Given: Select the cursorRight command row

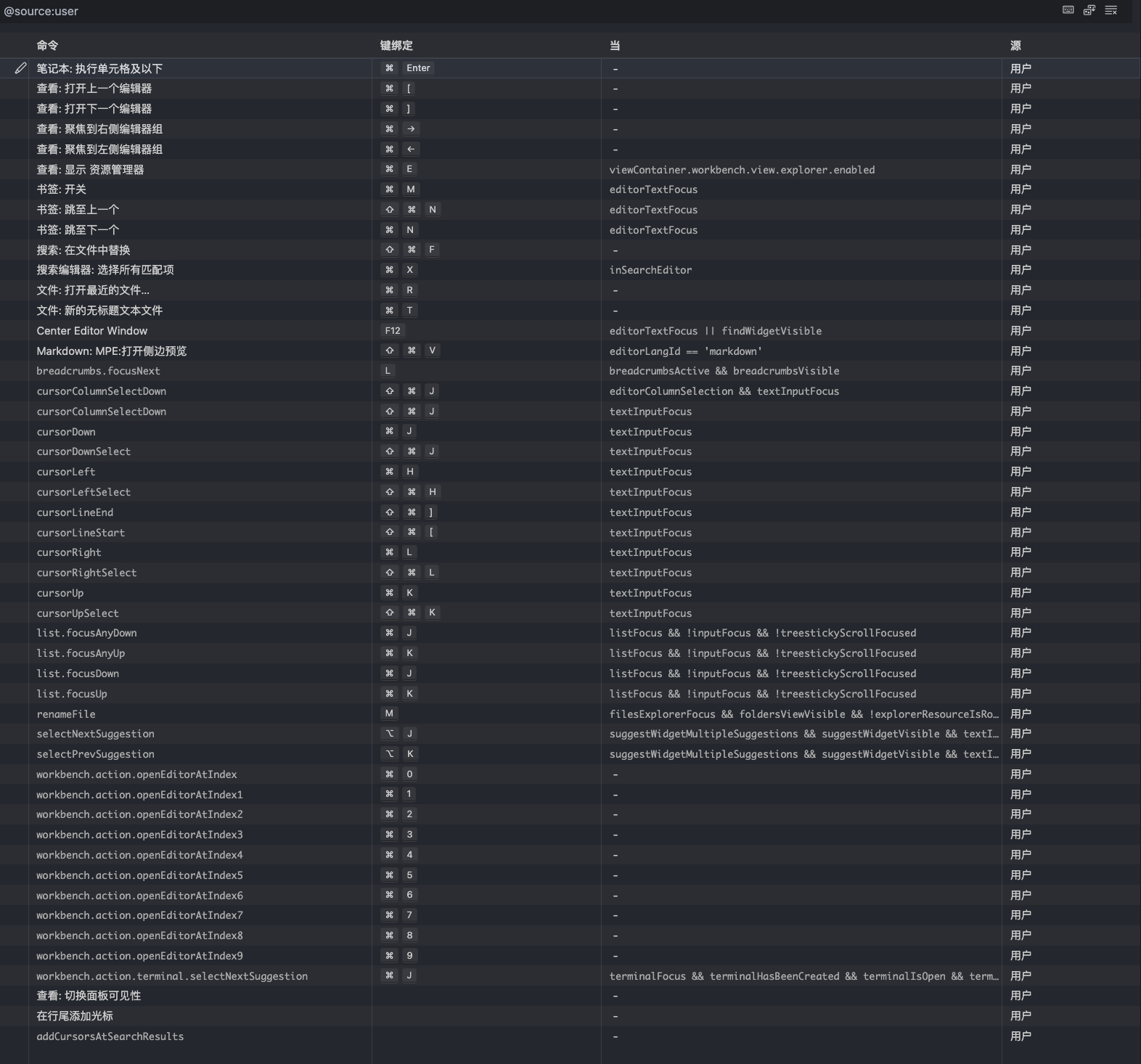Looking at the screenshot, I should pyautogui.click(x=570, y=552).
